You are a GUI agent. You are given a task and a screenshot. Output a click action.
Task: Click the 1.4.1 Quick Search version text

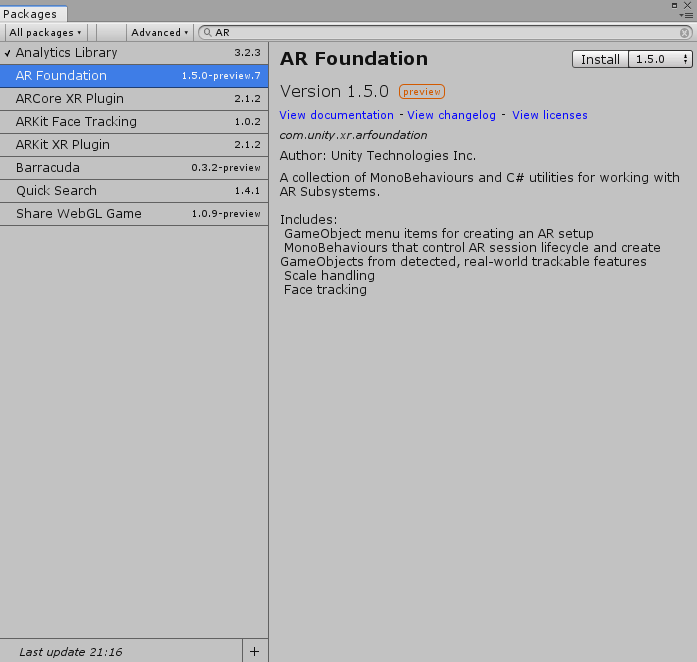[x=247, y=191]
